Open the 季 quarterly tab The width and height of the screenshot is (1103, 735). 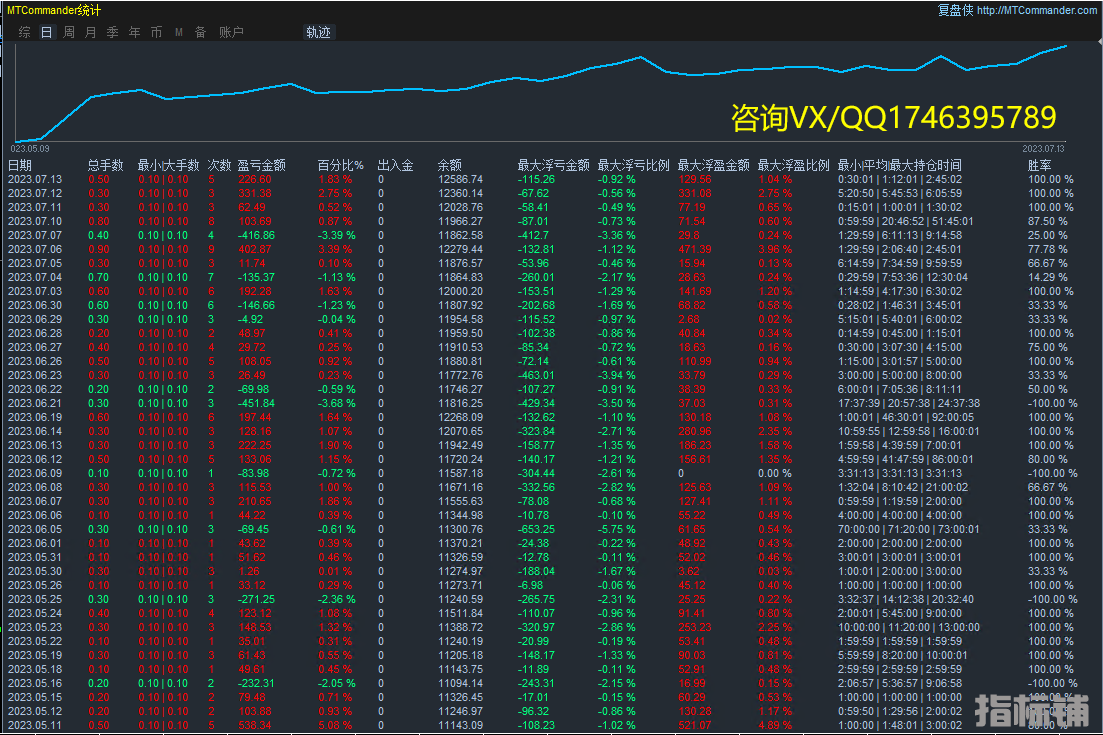tap(113, 32)
